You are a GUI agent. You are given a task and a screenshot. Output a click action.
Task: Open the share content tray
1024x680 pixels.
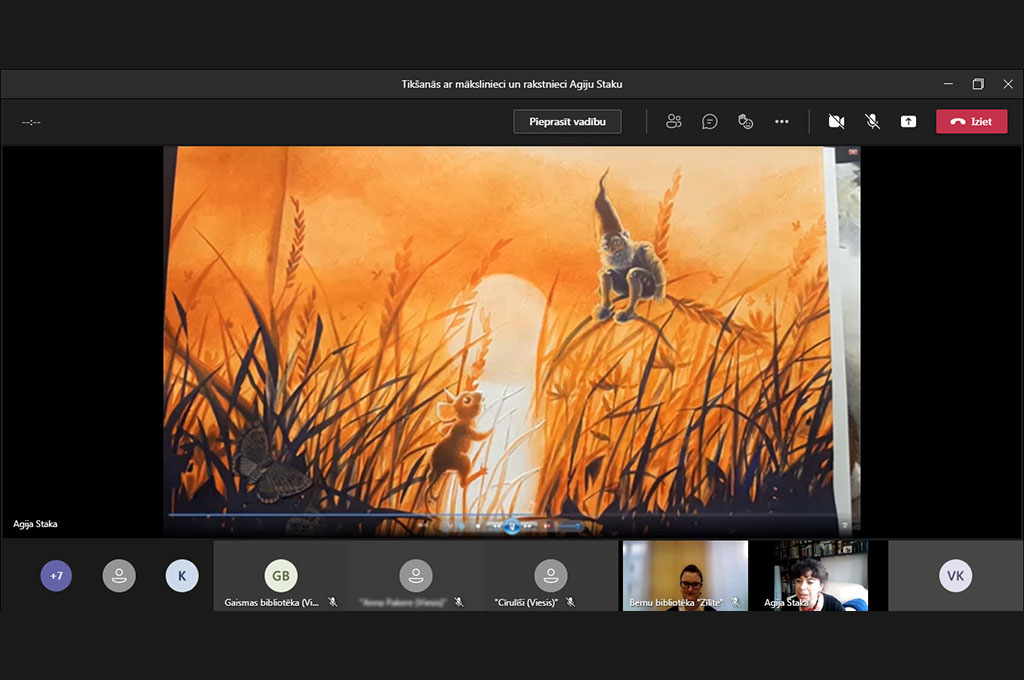point(908,121)
